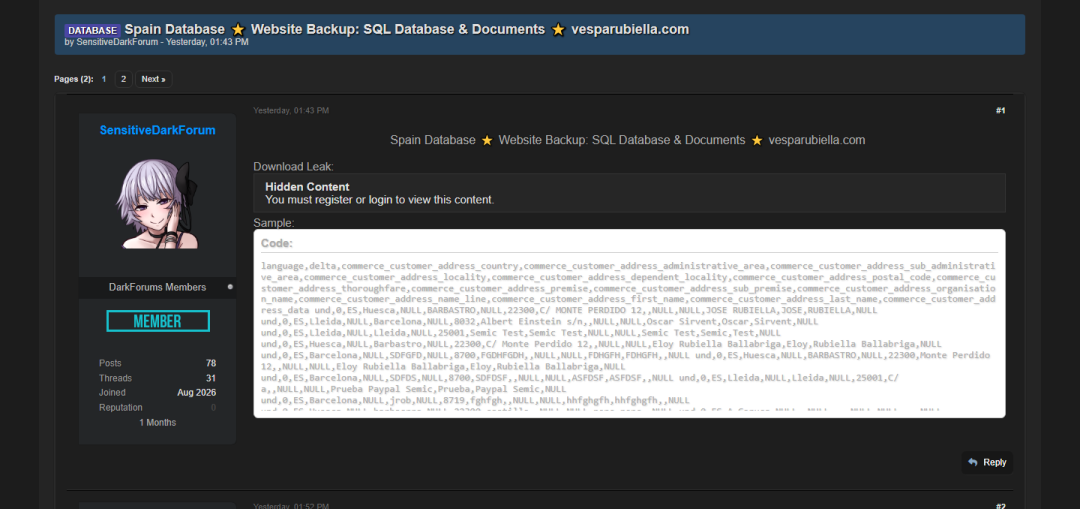The height and width of the screenshot is (509, 1080).
Task: Click the Next page button
Action: point(154,79)
